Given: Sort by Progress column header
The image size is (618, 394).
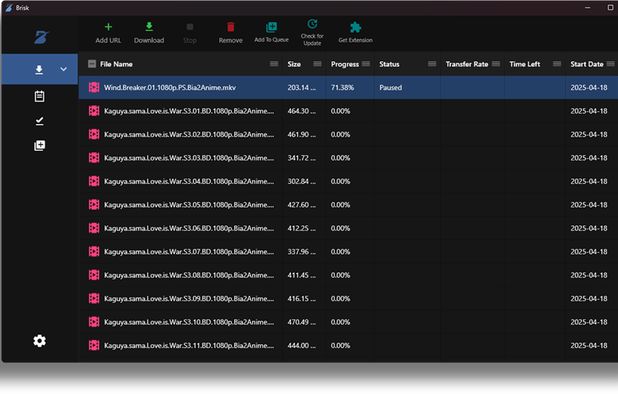Looking at the screenshot, I should pyautogui.click(x=345, y=64).
